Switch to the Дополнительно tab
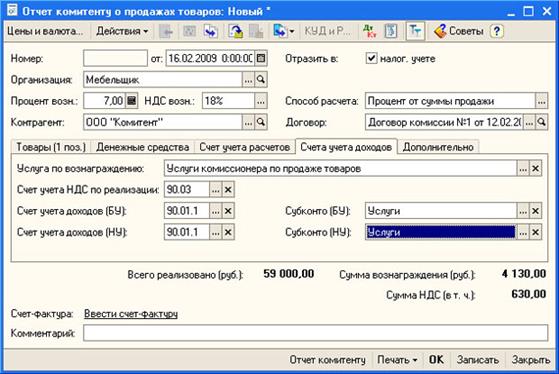Viewport: 559px width, 374px height. (438, 147)
